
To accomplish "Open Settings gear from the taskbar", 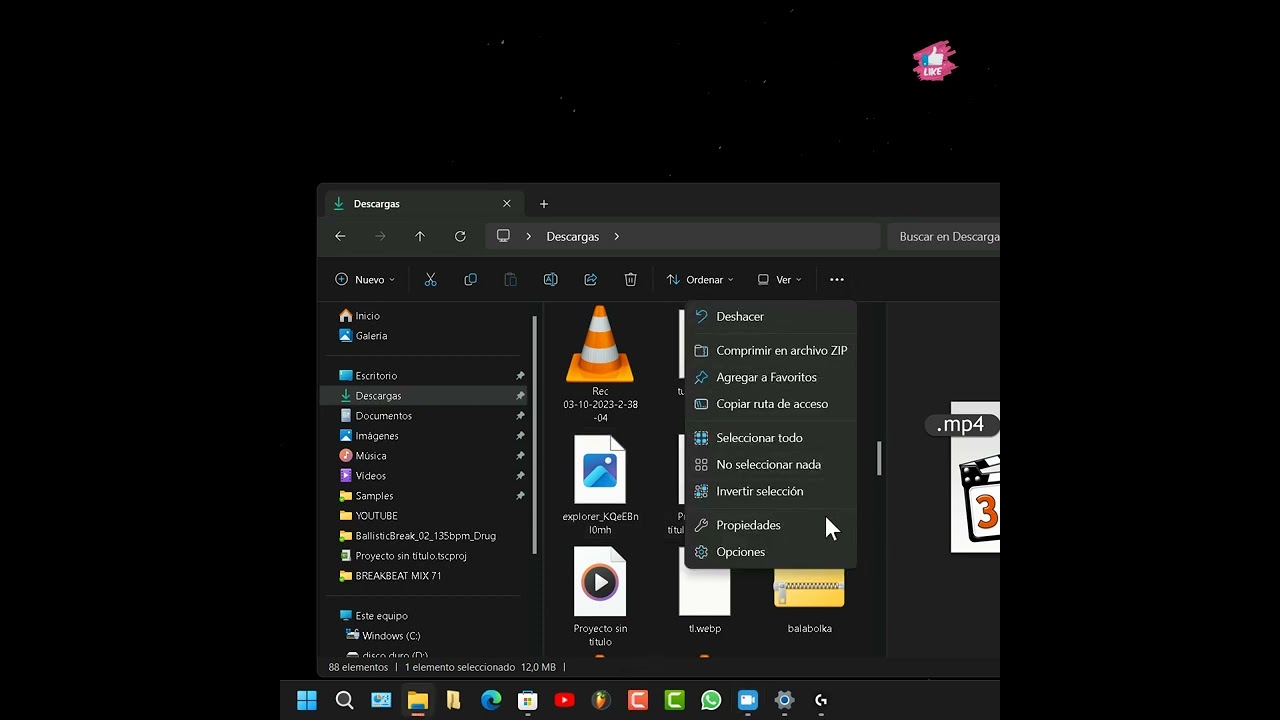I will (785, 700).
